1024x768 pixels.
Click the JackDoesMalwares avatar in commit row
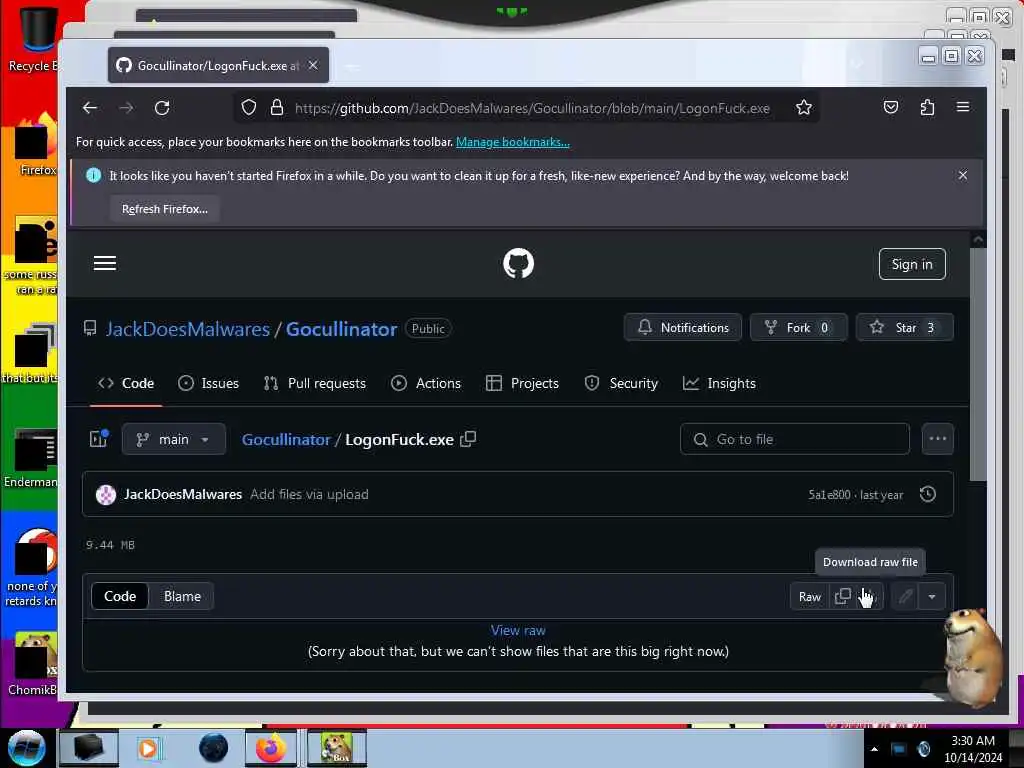(x=106, y=495)
